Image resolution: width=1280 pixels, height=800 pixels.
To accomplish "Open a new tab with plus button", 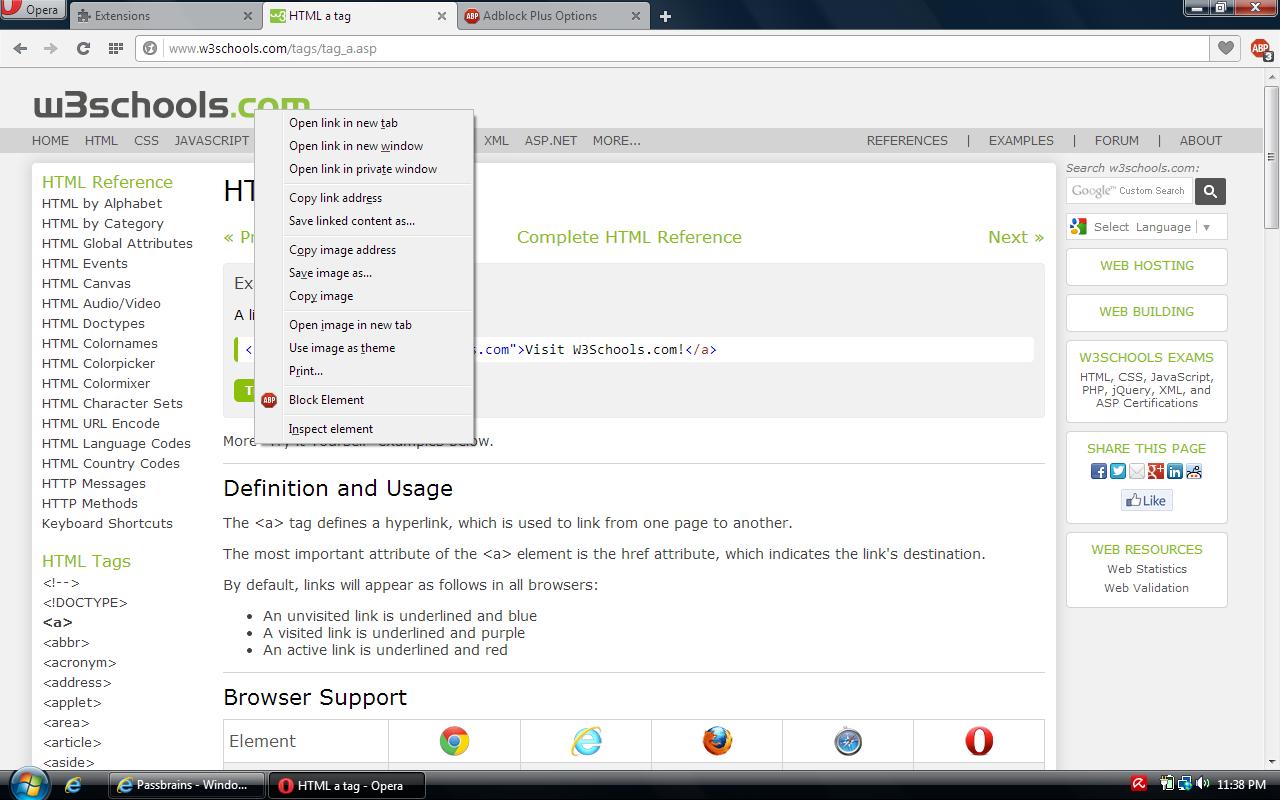I will [x=665, y=16].
